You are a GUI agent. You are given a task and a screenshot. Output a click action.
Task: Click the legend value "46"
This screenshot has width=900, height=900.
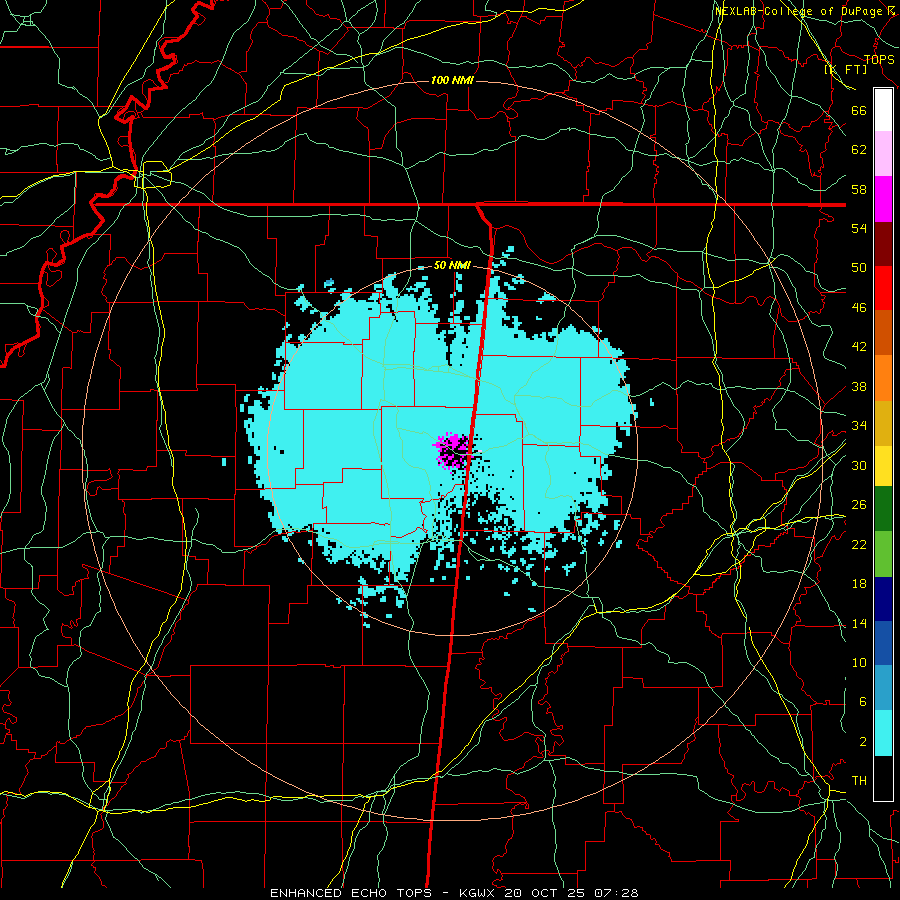859,308
